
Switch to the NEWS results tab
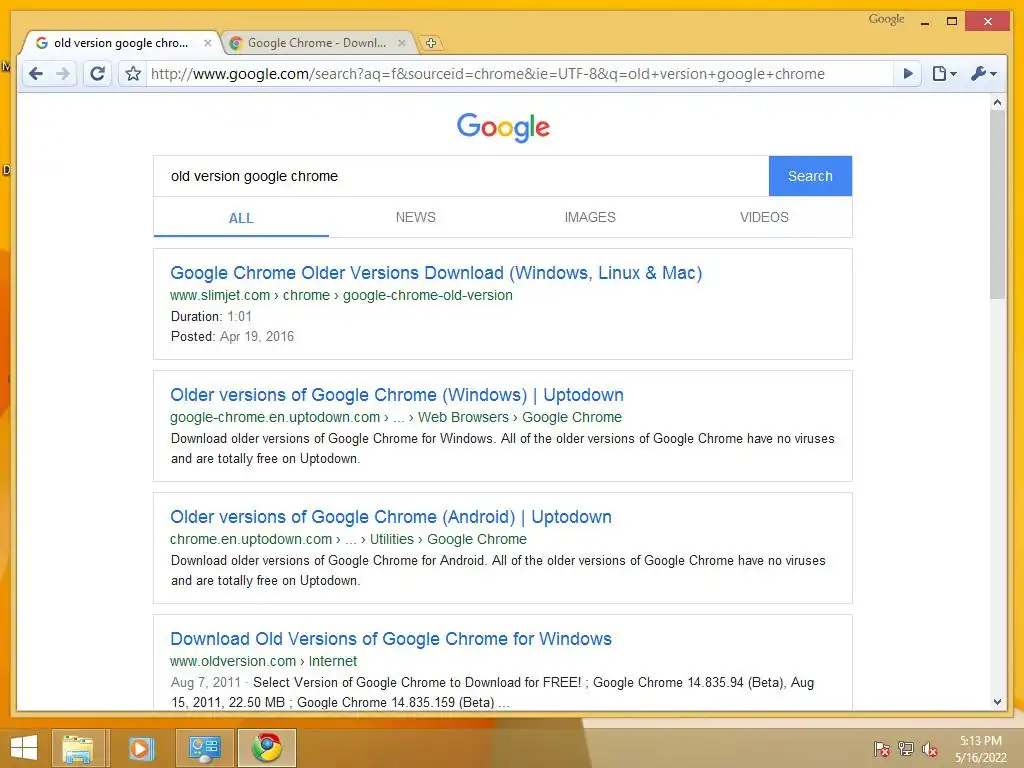(415, 217)
